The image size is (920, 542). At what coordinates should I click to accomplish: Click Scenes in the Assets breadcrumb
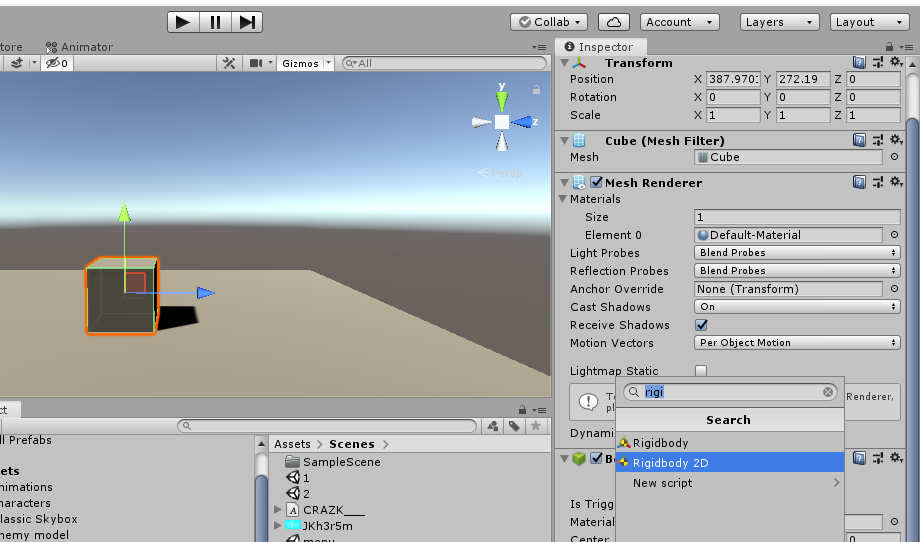351,444
